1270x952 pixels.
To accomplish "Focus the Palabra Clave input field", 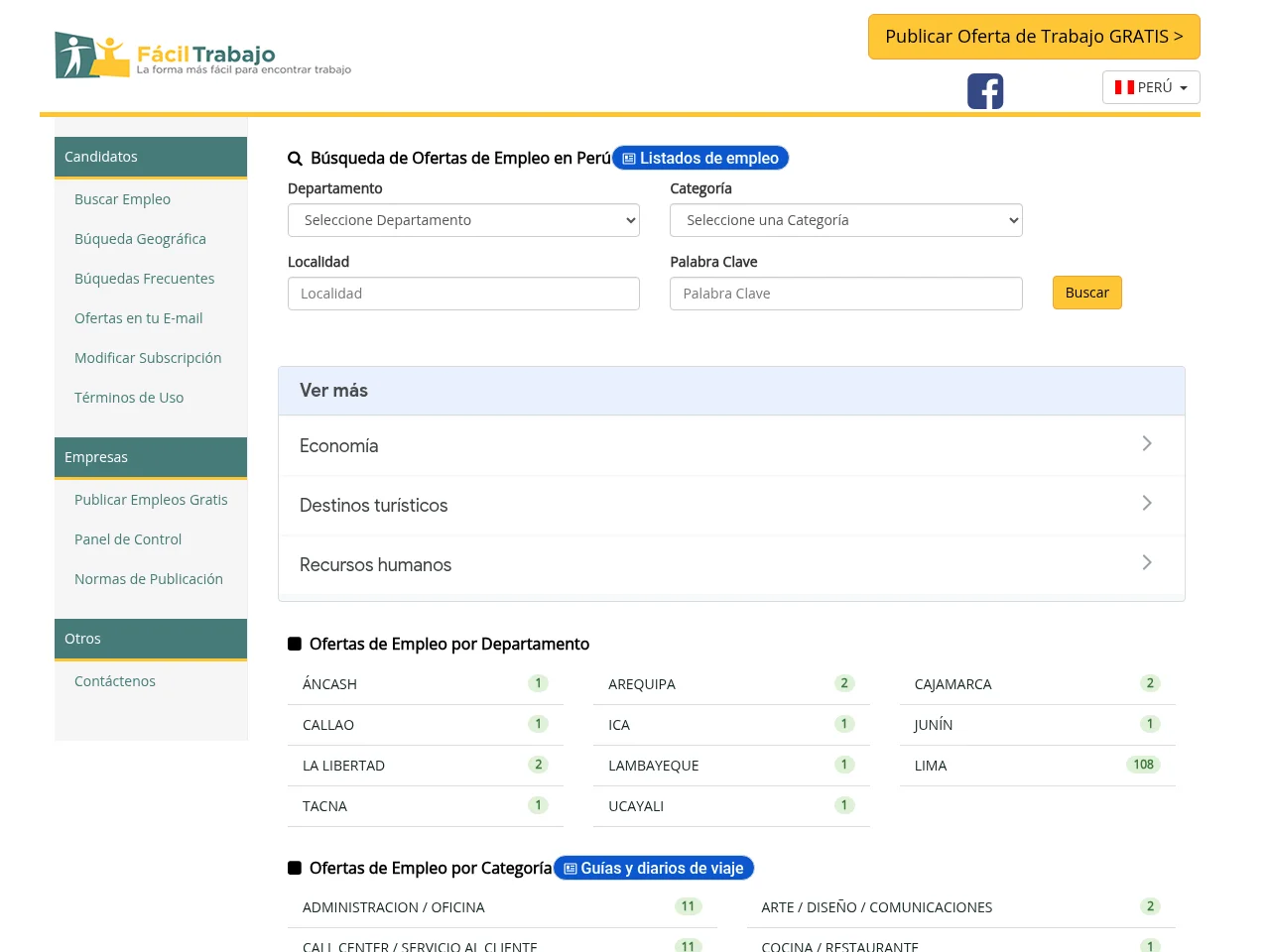I will pos(846,294).
